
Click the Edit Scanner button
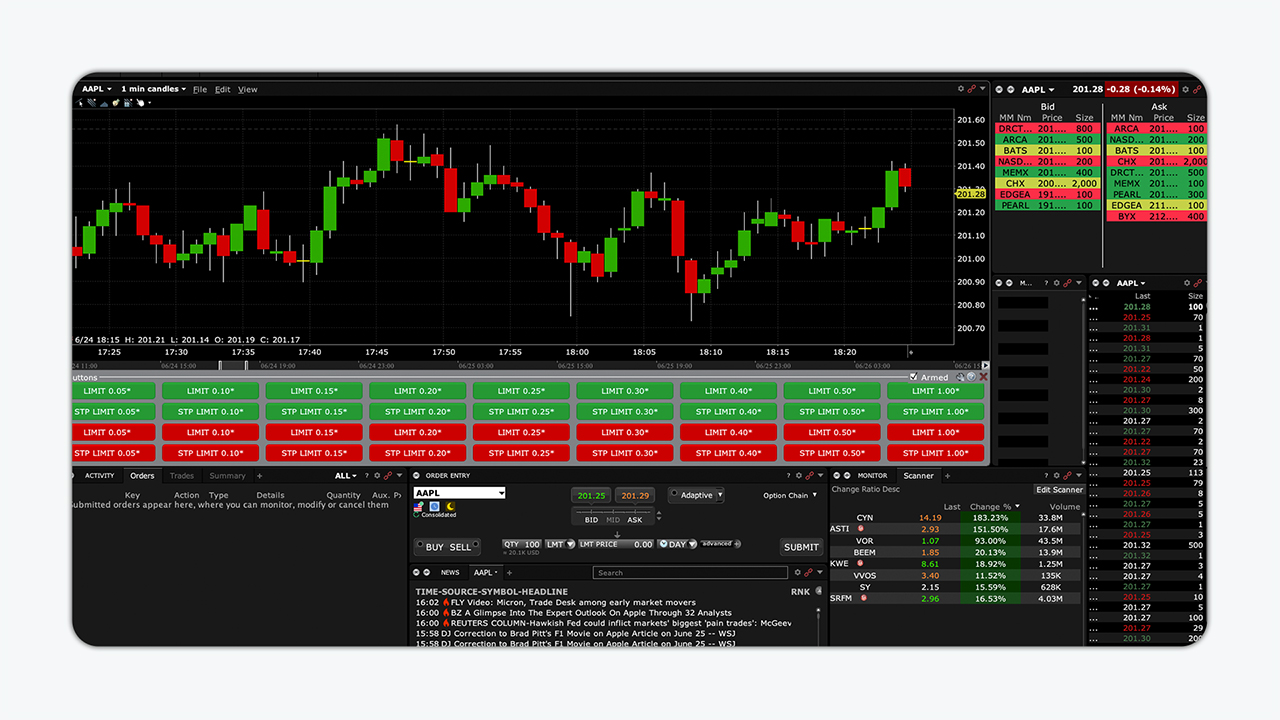[x=1060, y=490]
